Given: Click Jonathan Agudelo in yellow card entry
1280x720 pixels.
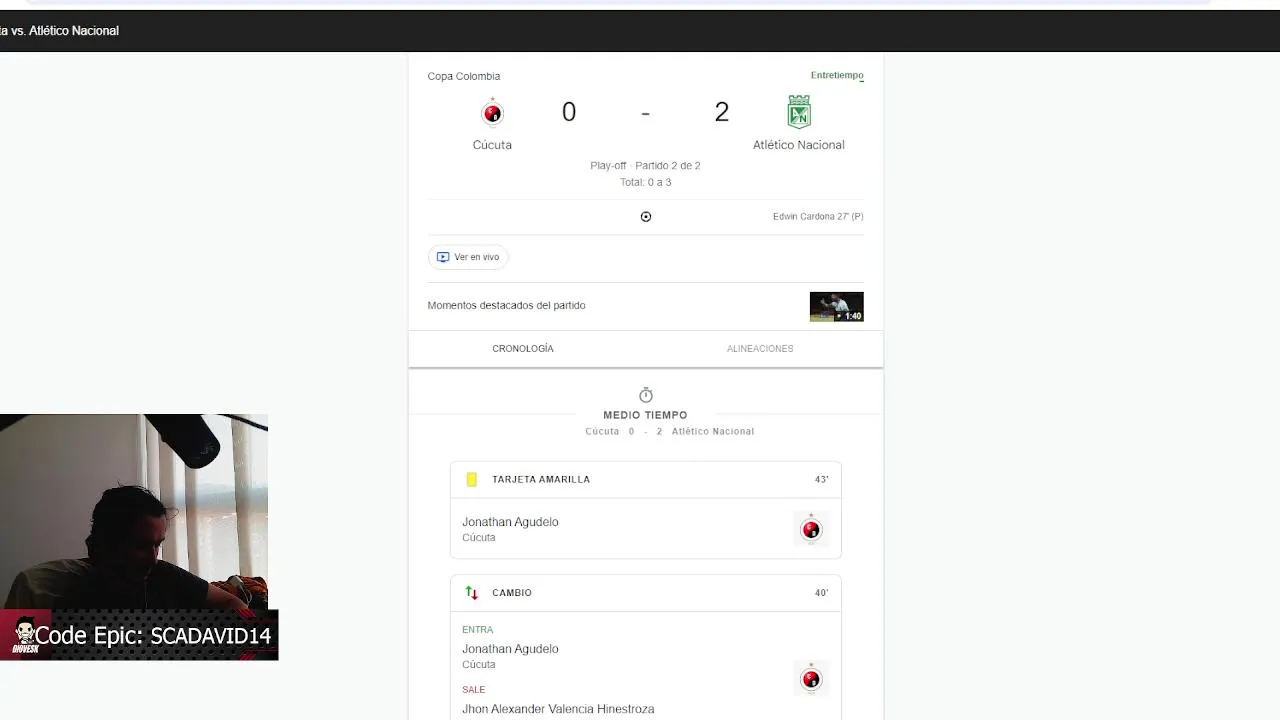Looking at the screenshot, I should [510, 522].
